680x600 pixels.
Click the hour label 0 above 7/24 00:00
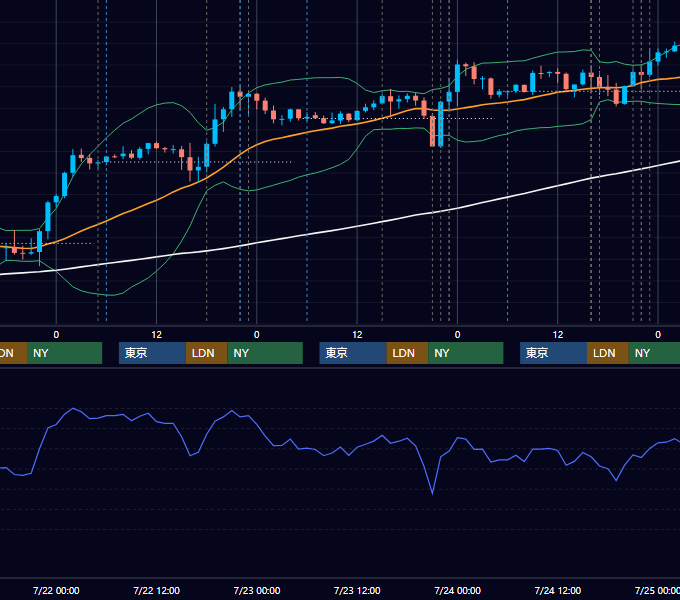click(457, 335)
